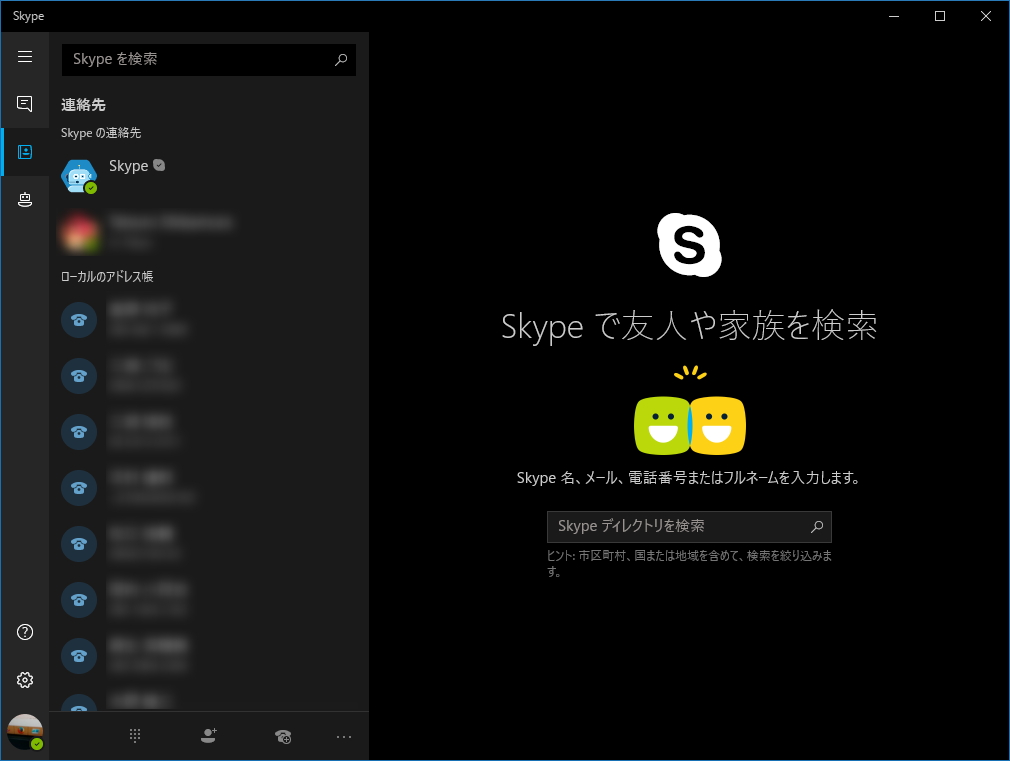Viewport: 1010px width, 761px height.
Task: Select blurred contact with colorful avatar
Action: (209, 232)
